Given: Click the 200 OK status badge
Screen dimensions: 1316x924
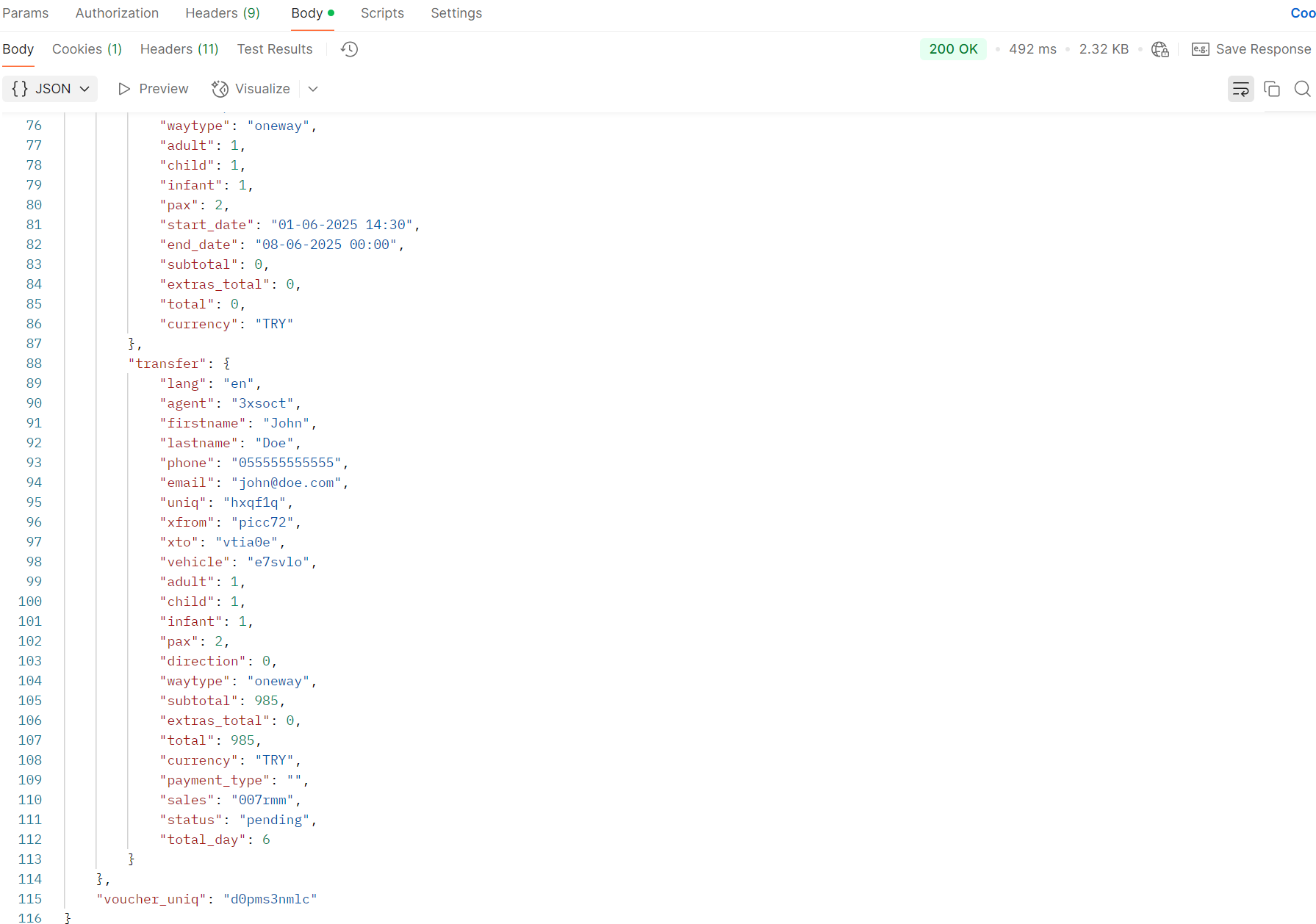Looking at the screenshot, I should [x=953, y=49].
